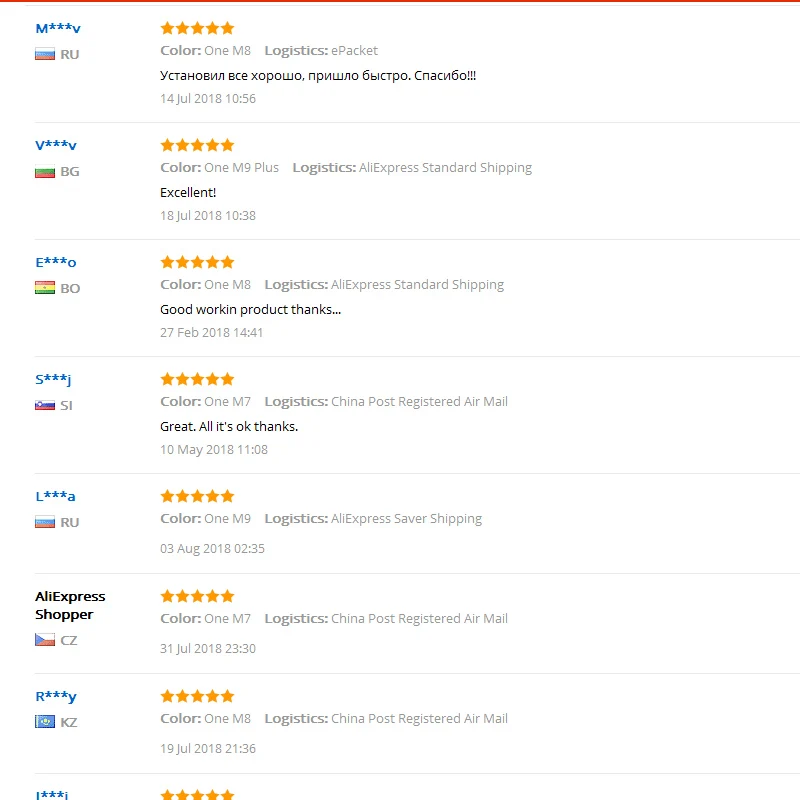Click the Bulgarian flag icon next to BG
This screenshot has height=800, width=800.
(x=45, y=171)
